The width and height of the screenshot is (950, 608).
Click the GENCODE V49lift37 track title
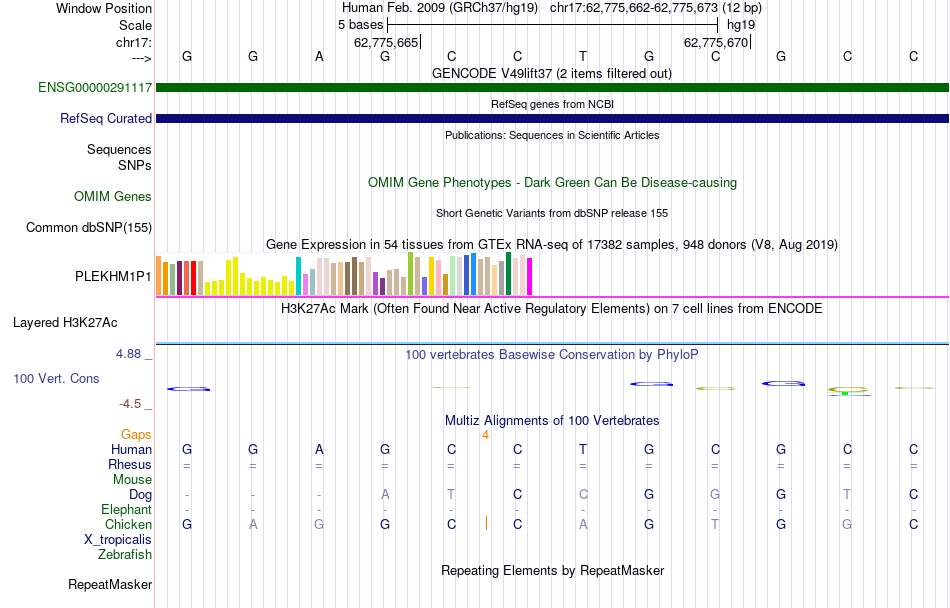tap(551, 73)
